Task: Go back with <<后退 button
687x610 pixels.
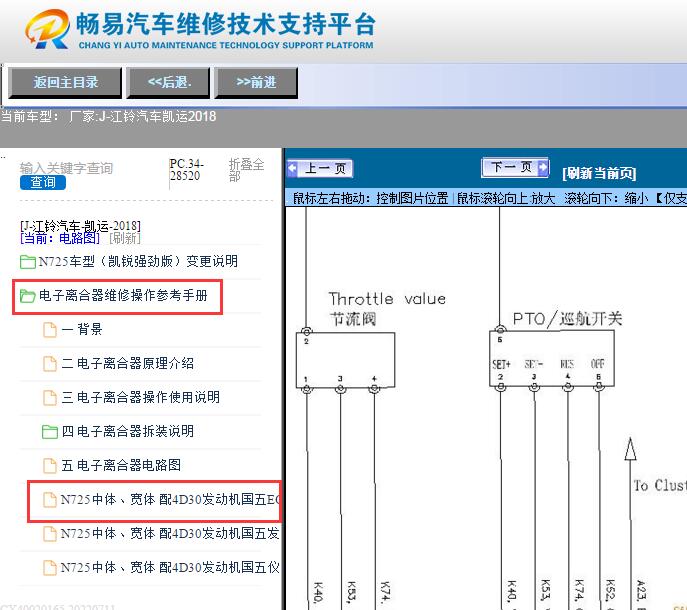Action: click(169, 82)
